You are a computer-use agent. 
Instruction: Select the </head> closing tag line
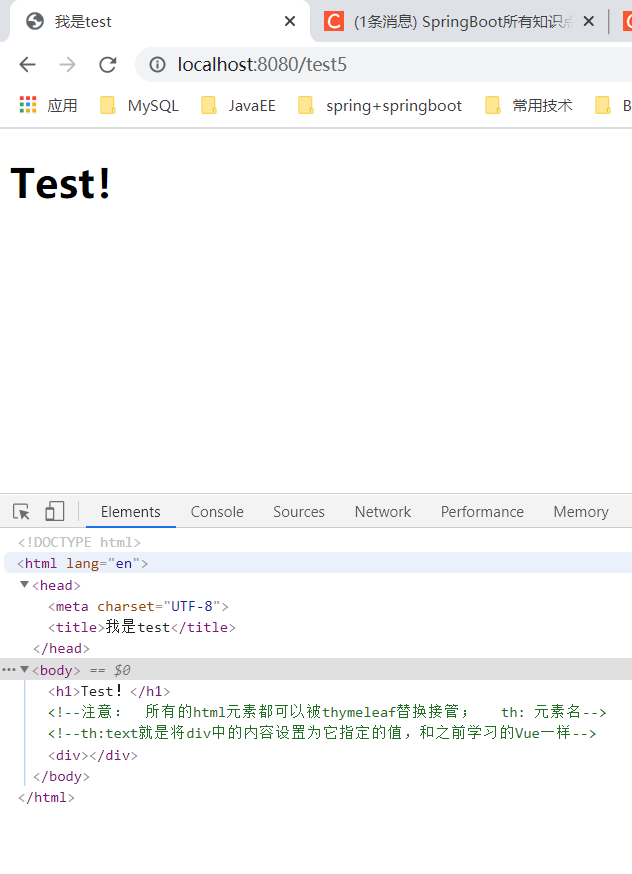click(x=61, y=649)
